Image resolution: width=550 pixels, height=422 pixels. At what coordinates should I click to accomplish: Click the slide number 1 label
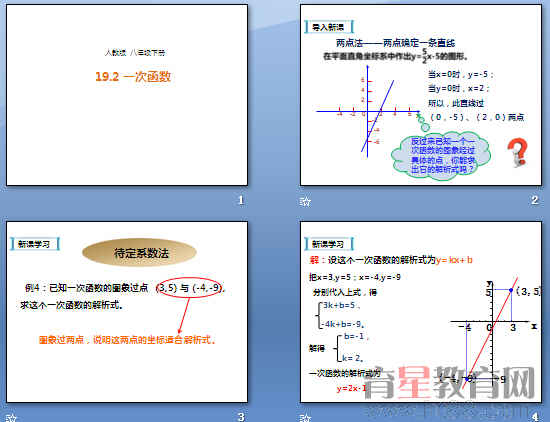(x=241, y=200)
